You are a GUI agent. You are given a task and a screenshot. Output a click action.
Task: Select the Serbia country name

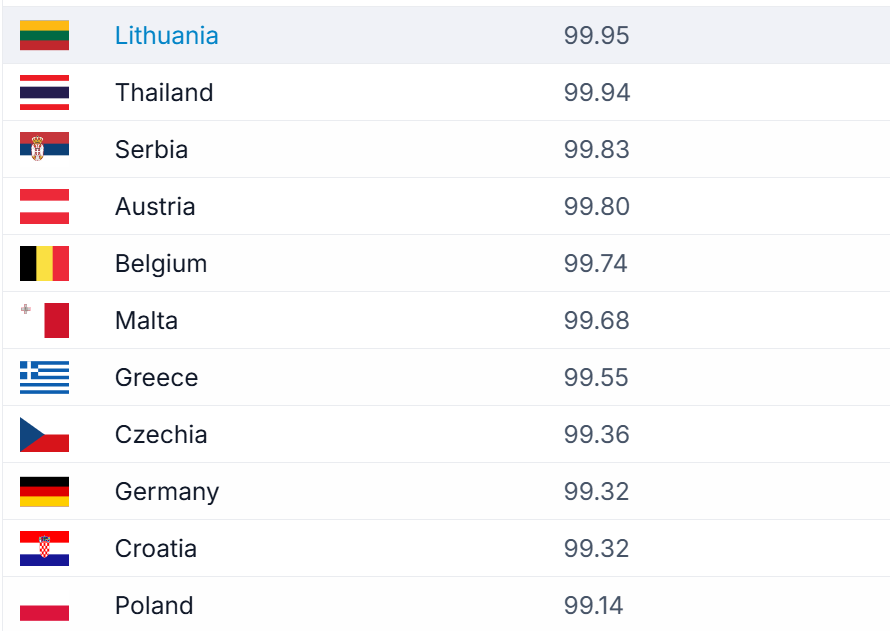coord(151,149)
